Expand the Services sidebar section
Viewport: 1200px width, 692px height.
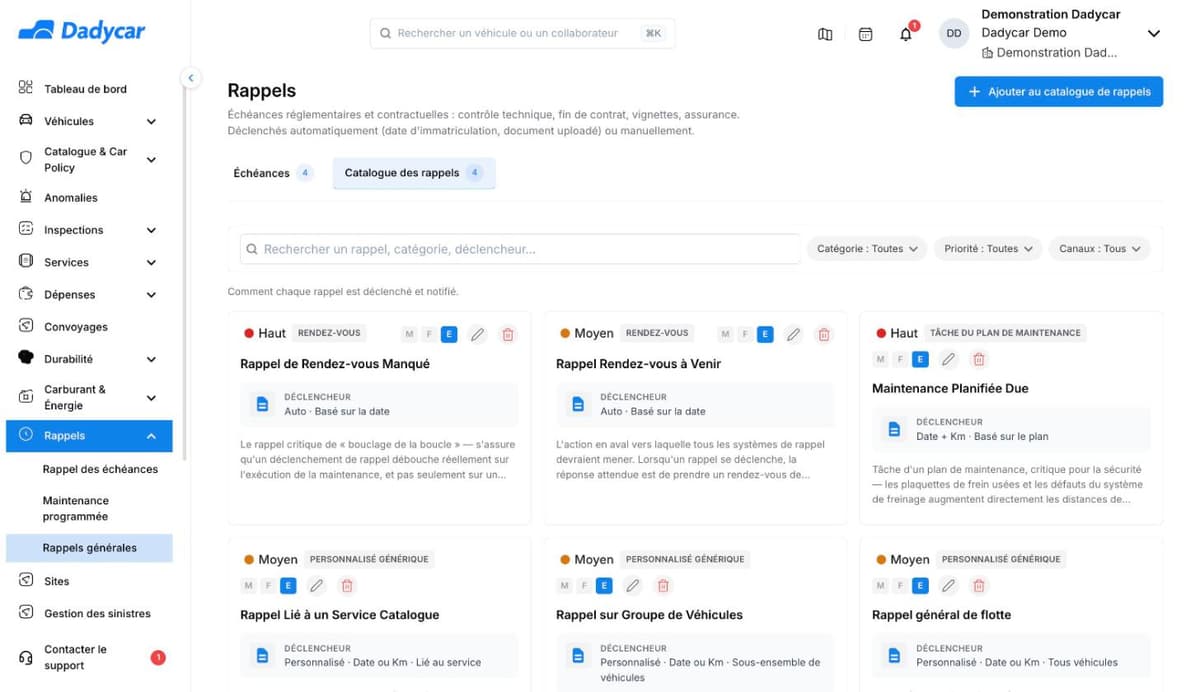coord(151,262)
